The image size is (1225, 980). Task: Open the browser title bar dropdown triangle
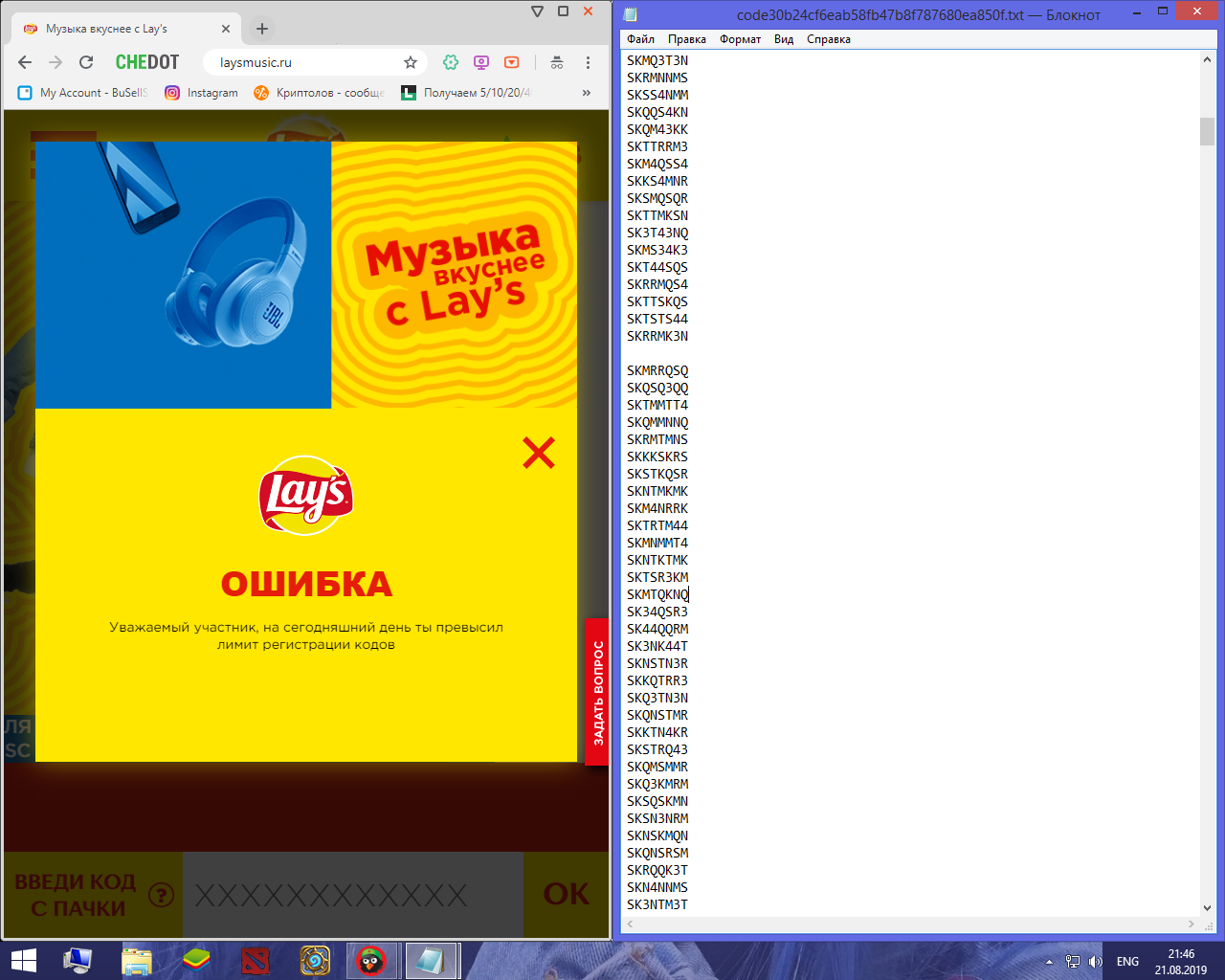(537, 11)
